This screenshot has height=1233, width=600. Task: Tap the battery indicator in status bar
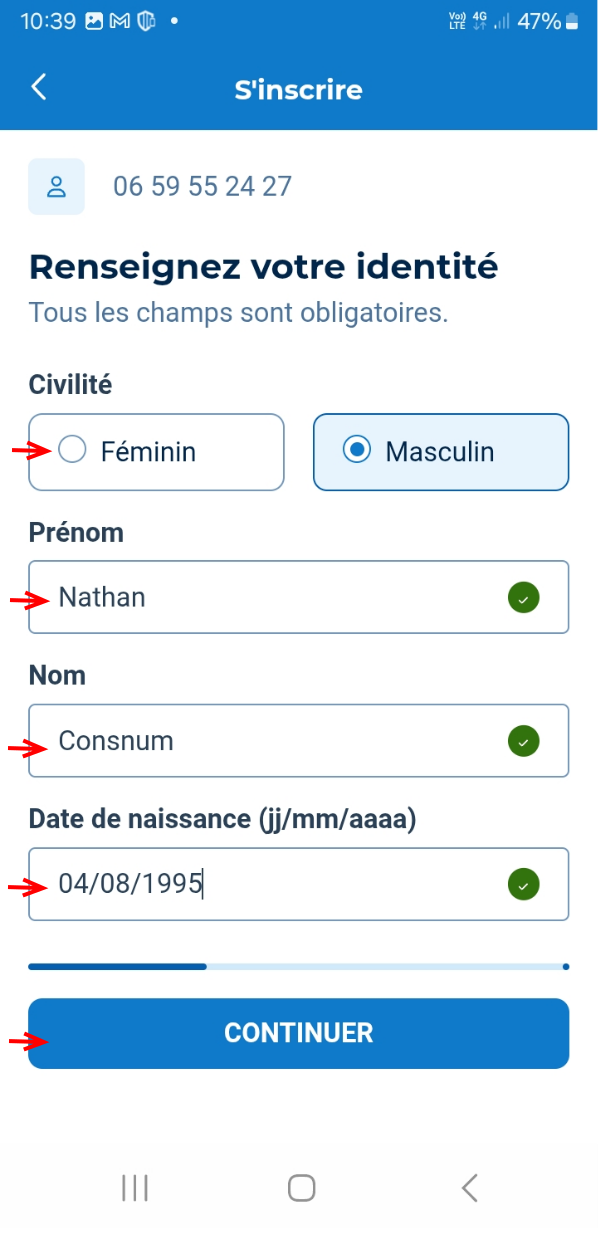click(x=572, y=21)
